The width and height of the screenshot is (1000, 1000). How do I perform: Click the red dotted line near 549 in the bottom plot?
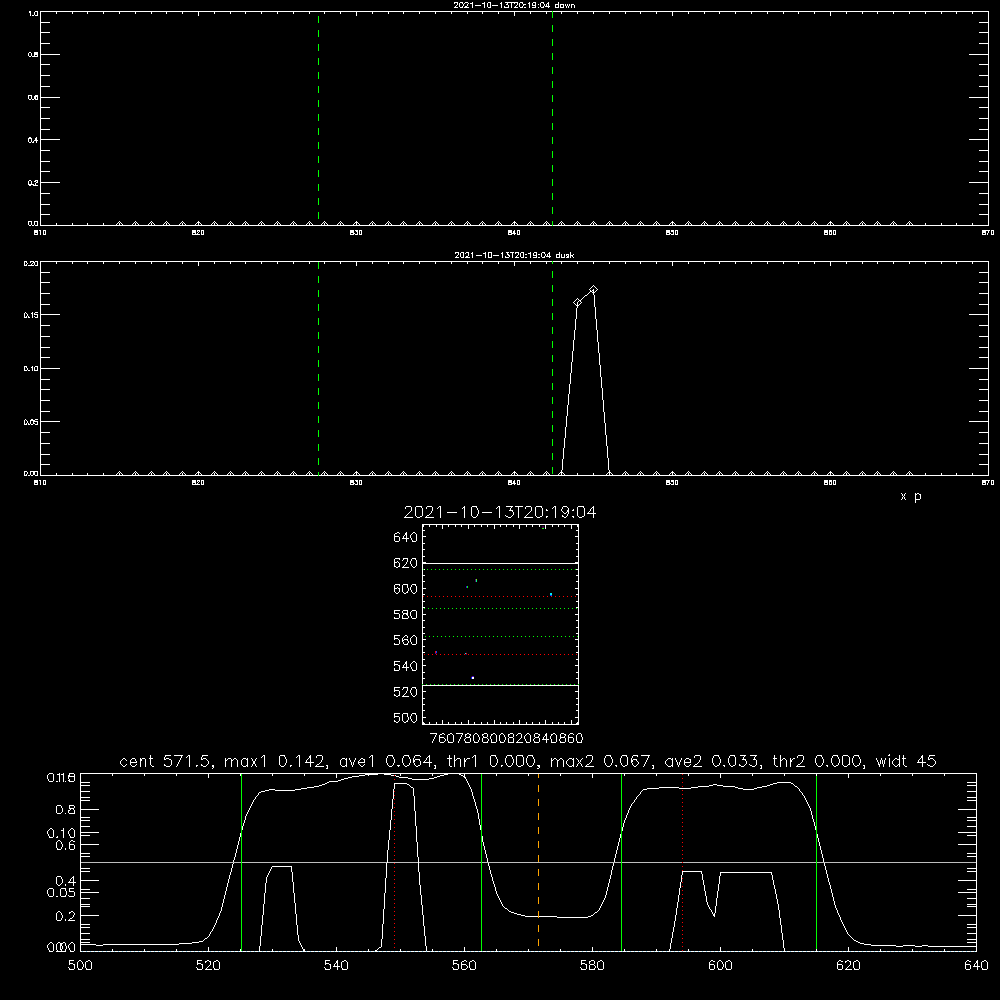[x=395, y=861]
